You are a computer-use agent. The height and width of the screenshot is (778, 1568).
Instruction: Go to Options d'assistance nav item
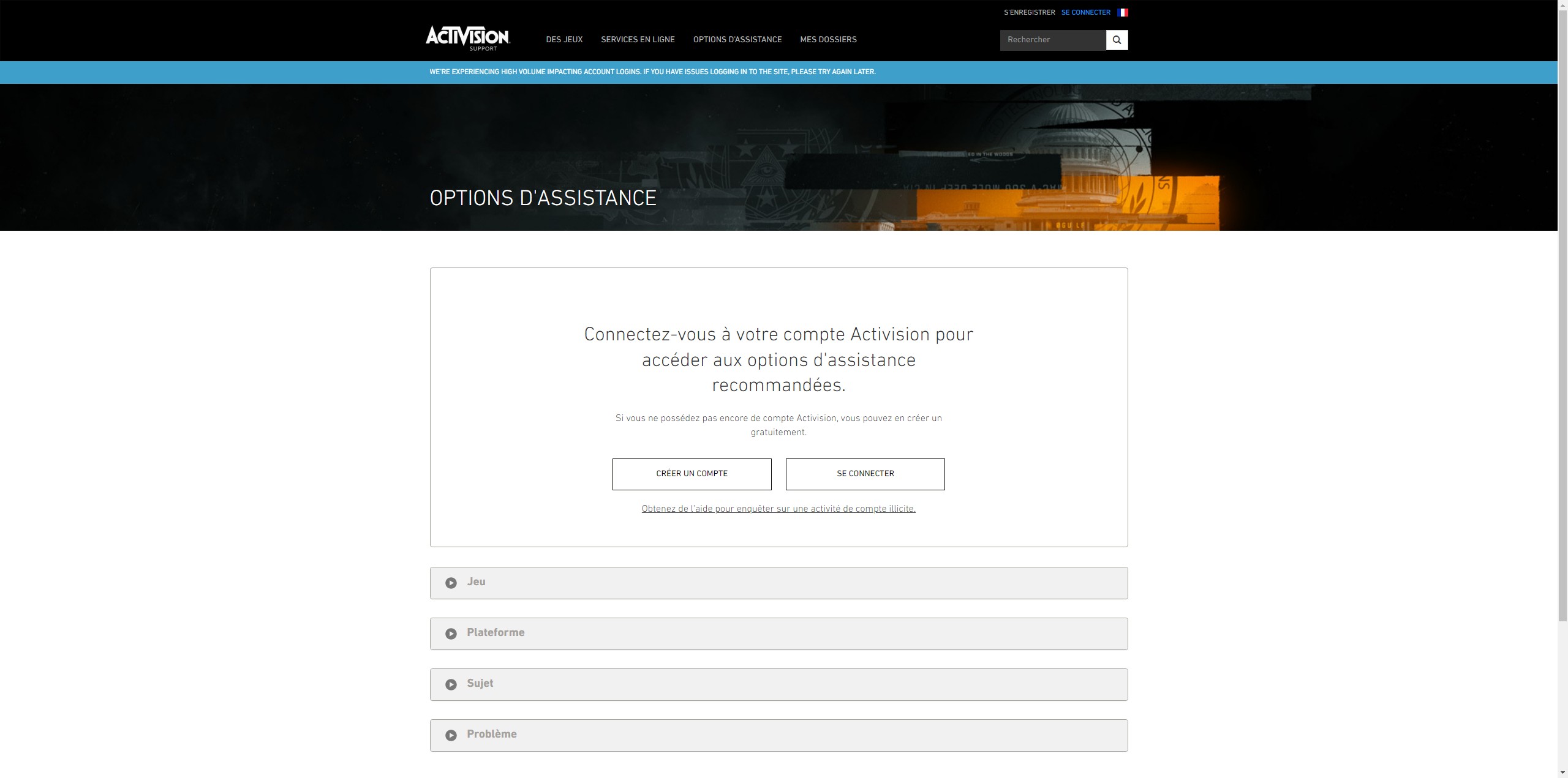[737, 40]
